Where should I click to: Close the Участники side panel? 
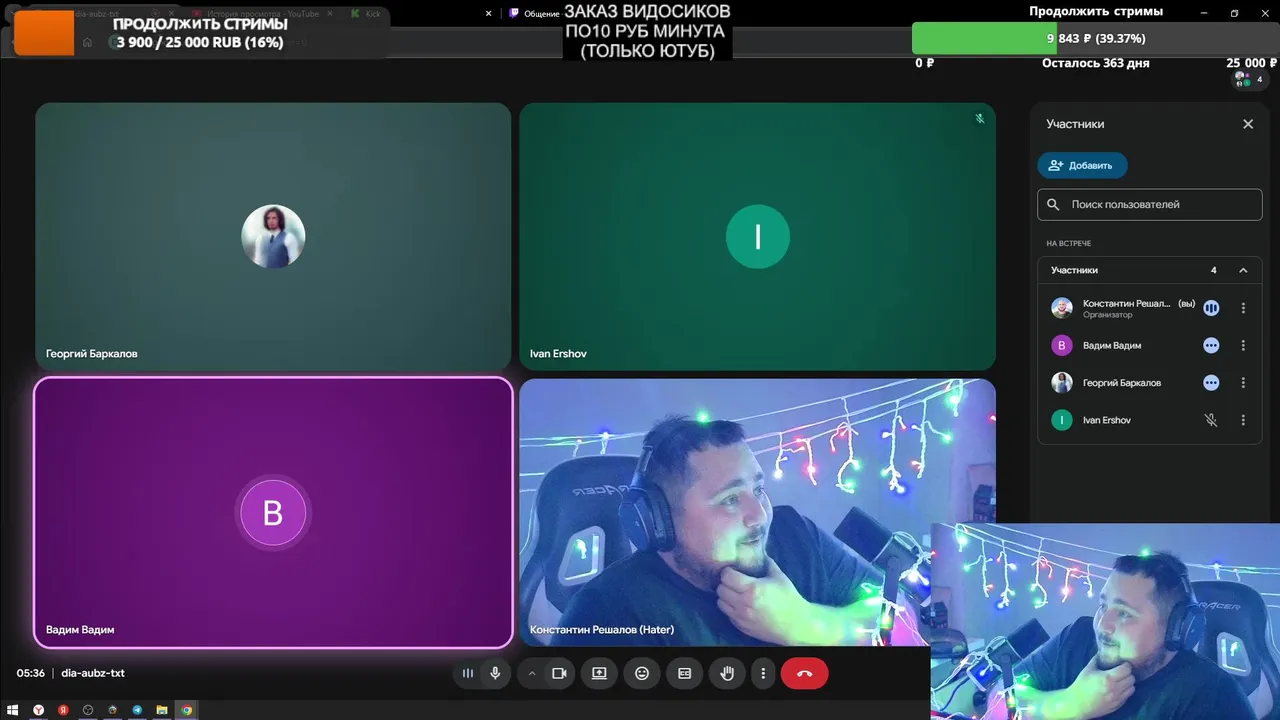[1248, 124]
